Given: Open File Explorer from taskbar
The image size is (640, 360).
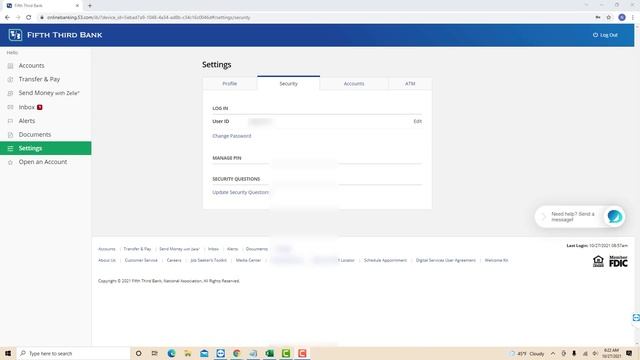Looking at the screenshot, I should coord(188,353).
